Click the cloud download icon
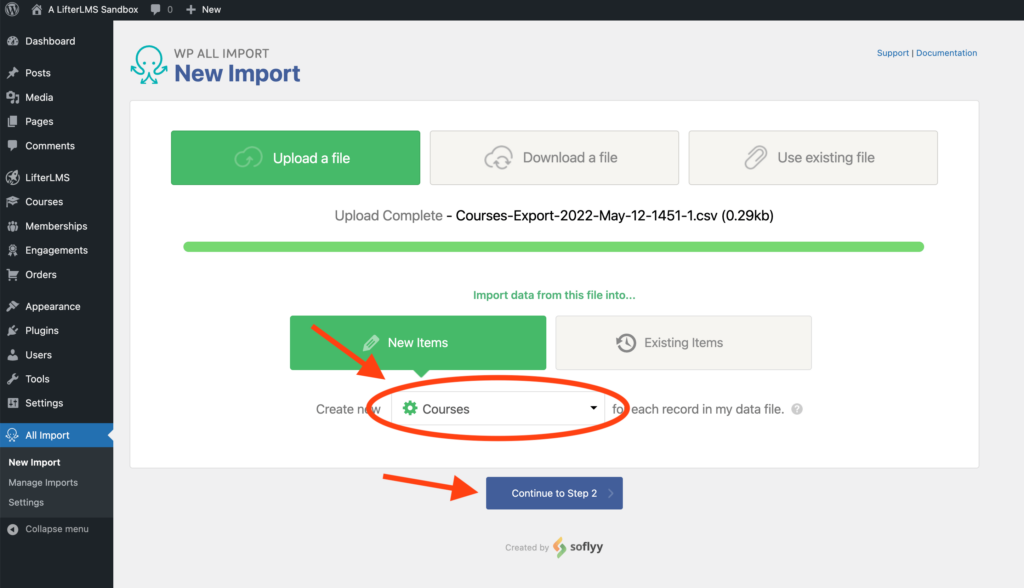The width and height of the screenshot is (1024, 588). pos(498,157)
